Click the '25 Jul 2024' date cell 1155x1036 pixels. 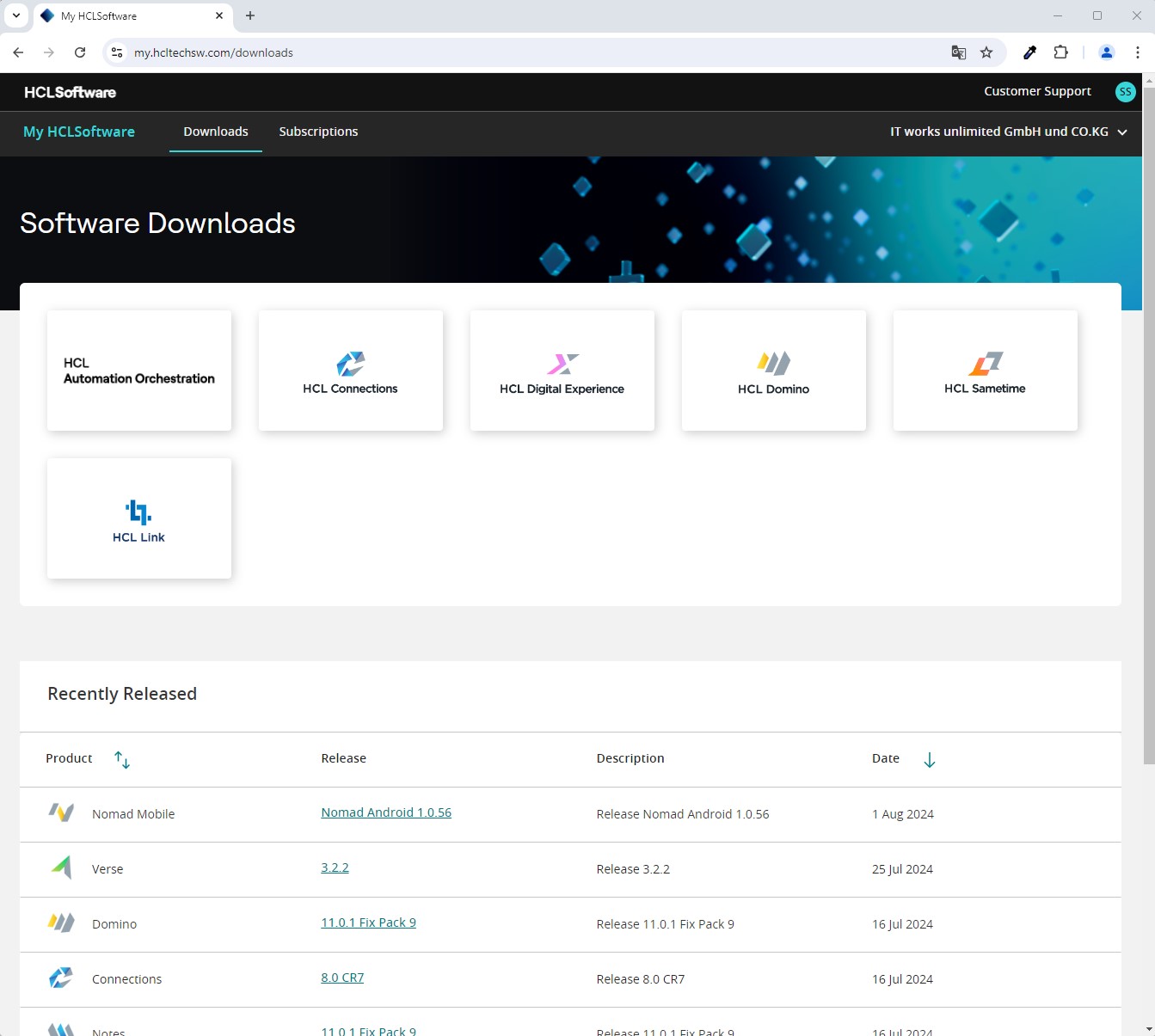click(x=902, y=869)
